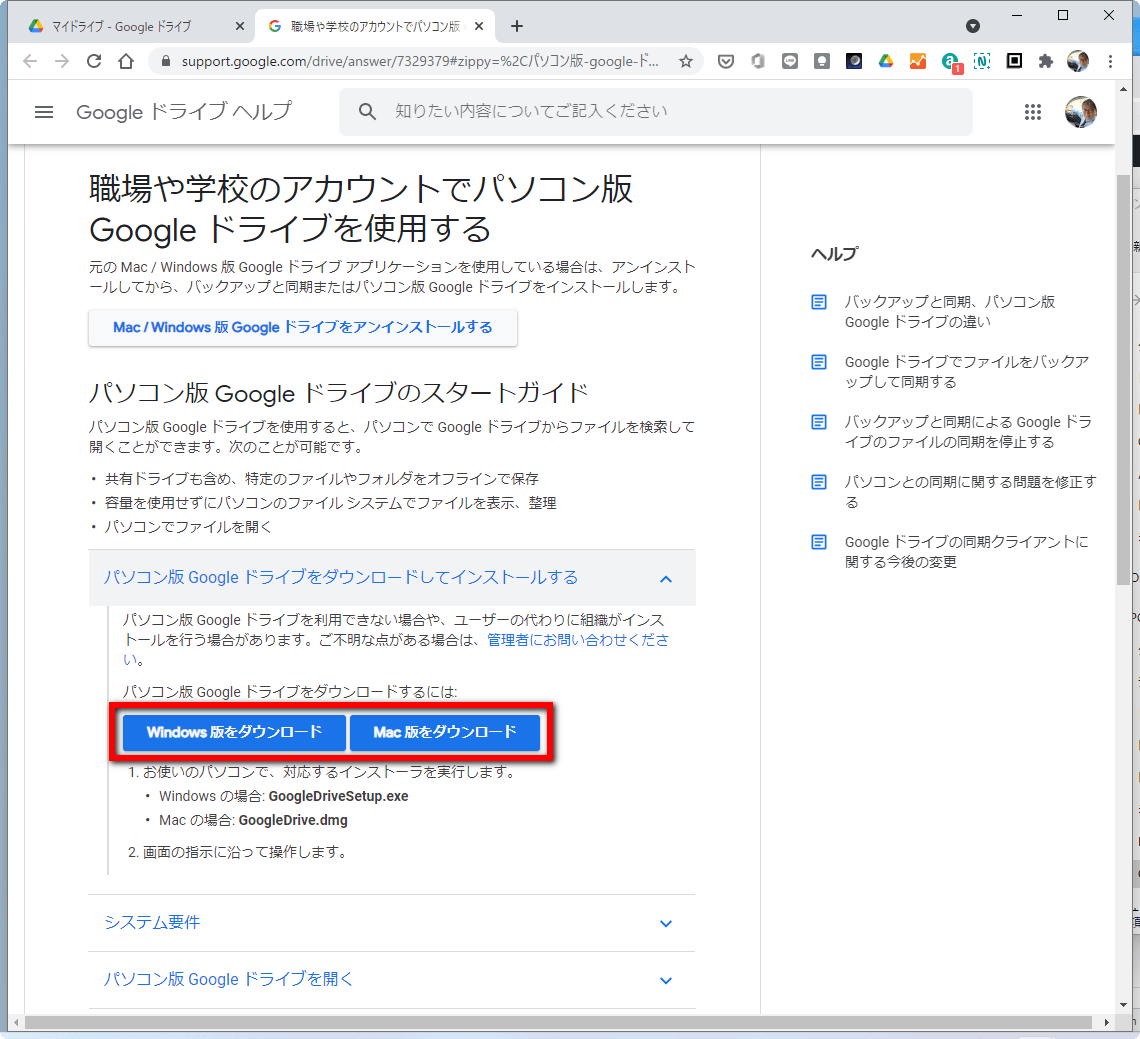
Task: Click the light bulb extension icon
Action: (822, 61)
